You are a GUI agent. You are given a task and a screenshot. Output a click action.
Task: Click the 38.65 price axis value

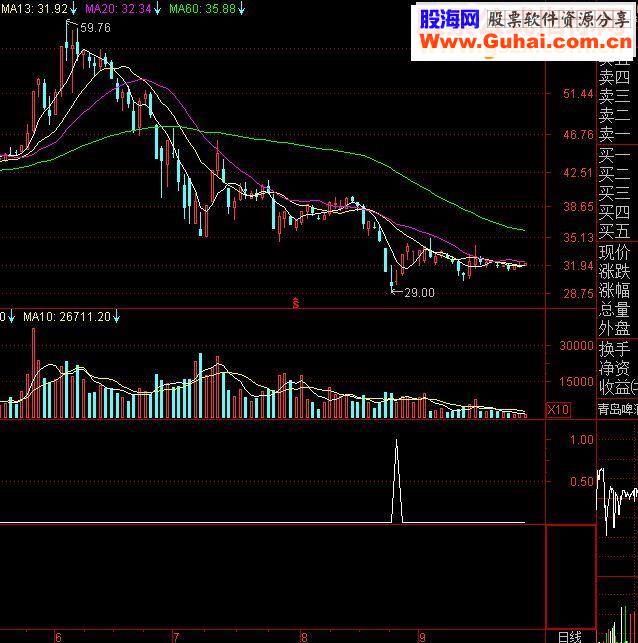click(578, 206)
